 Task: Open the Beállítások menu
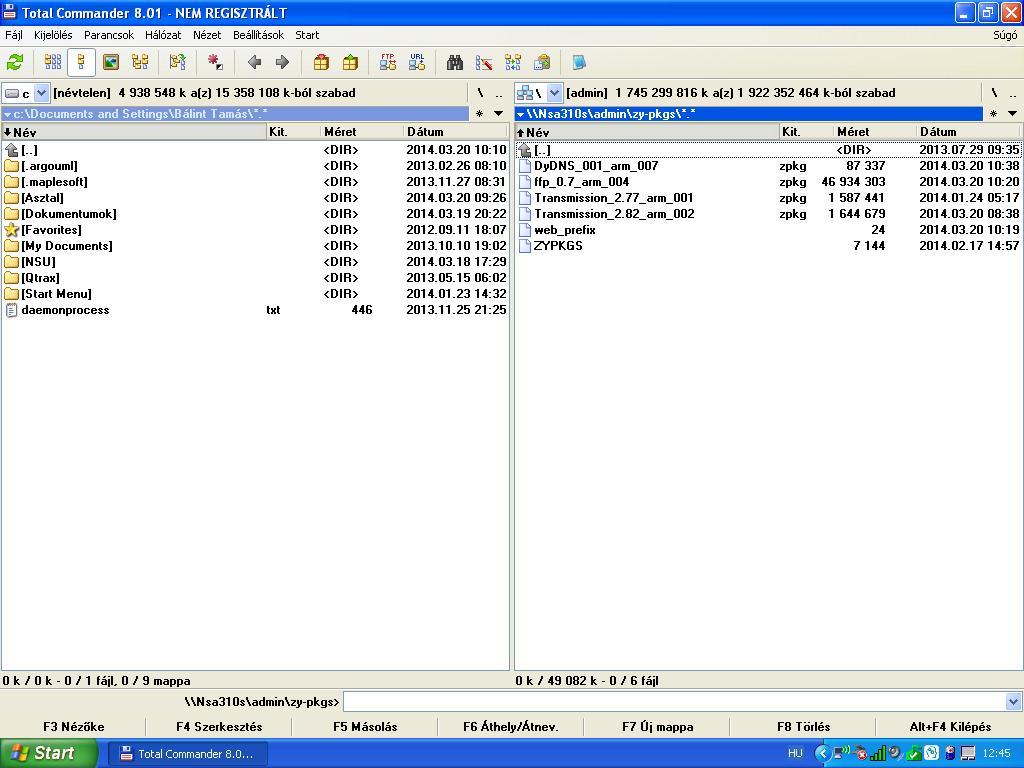(x=258, y=35)
